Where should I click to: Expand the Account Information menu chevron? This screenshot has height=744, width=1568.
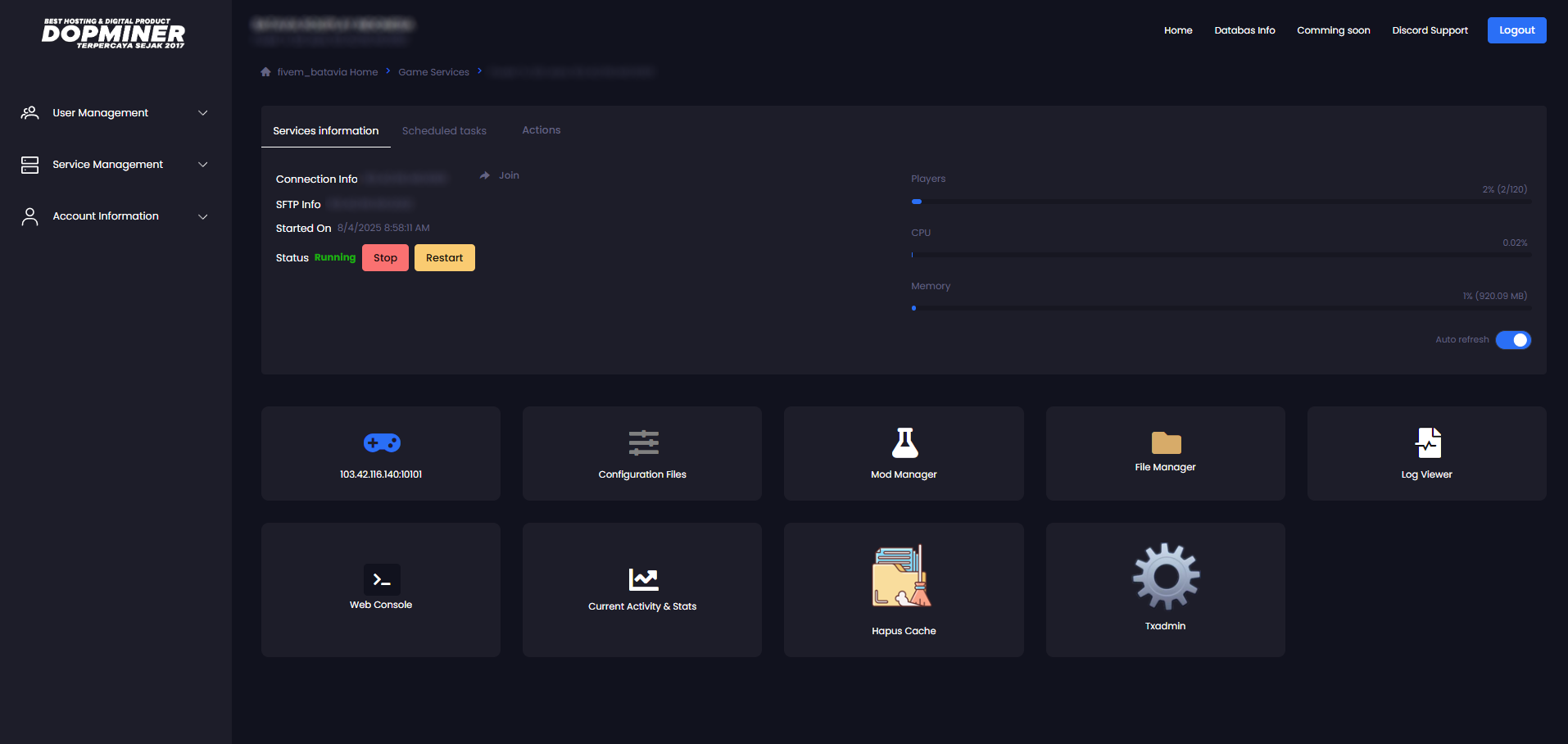tap(203, 216)
